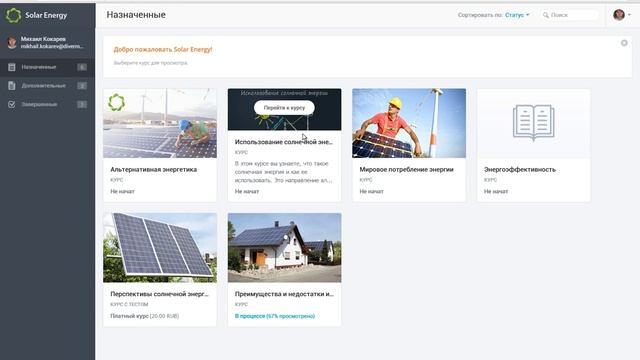Click the Энергоэффективность course title

520,169
